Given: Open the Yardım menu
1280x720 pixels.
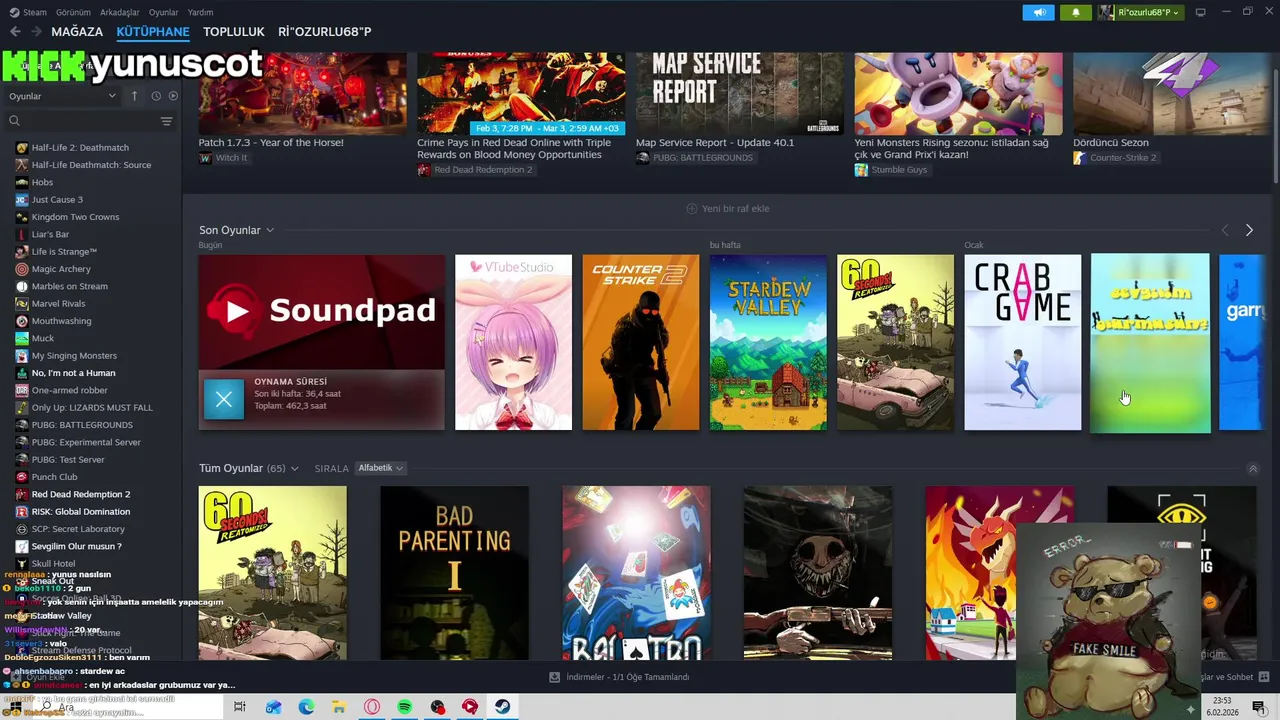Looking at the screenshot, I should pos(200,12).
